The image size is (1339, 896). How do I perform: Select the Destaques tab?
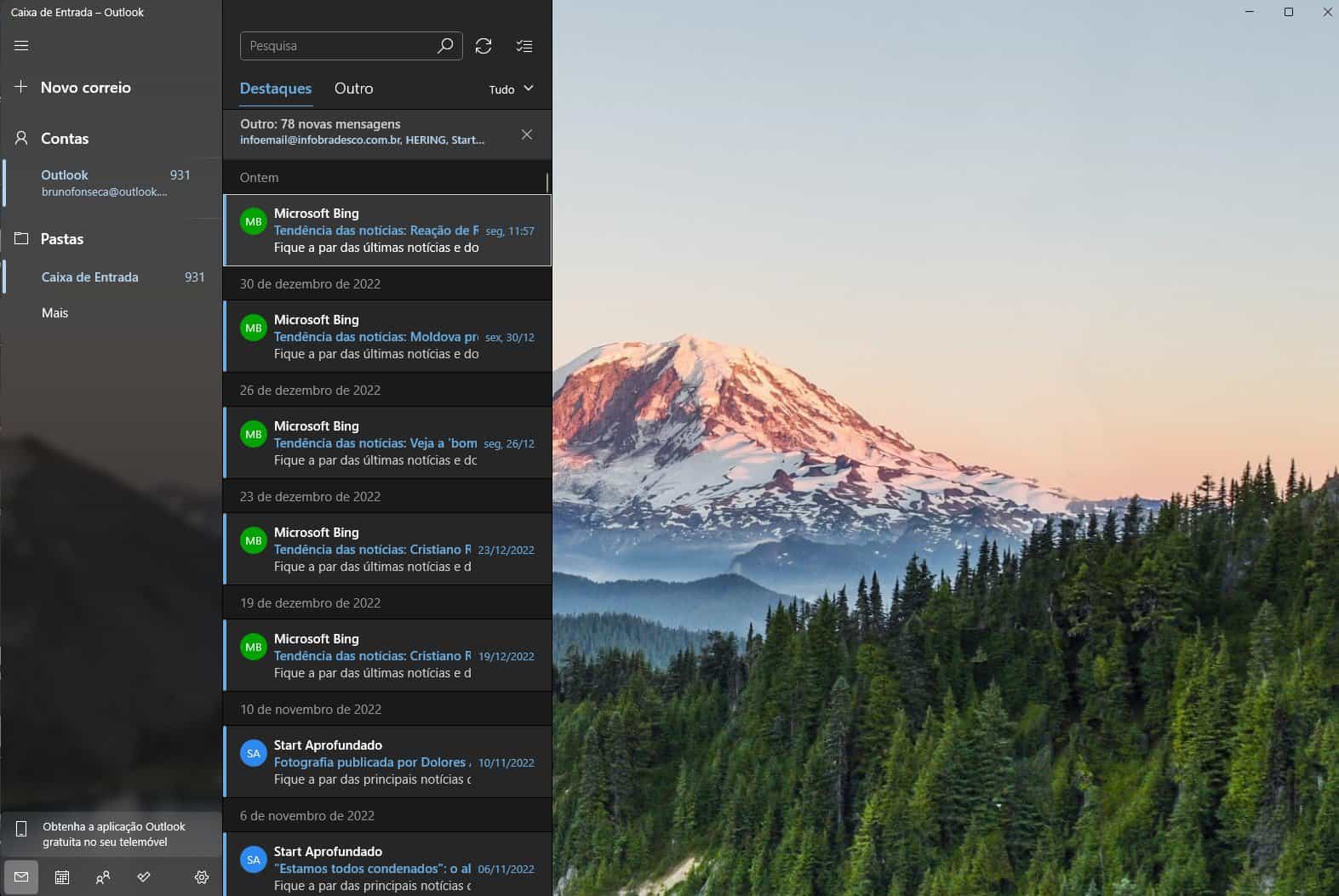[x=276, y=88]
